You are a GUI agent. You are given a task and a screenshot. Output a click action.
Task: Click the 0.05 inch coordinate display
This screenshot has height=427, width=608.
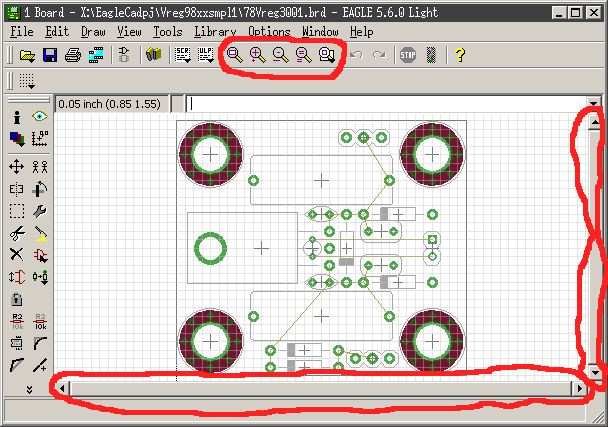pos(112,104)
